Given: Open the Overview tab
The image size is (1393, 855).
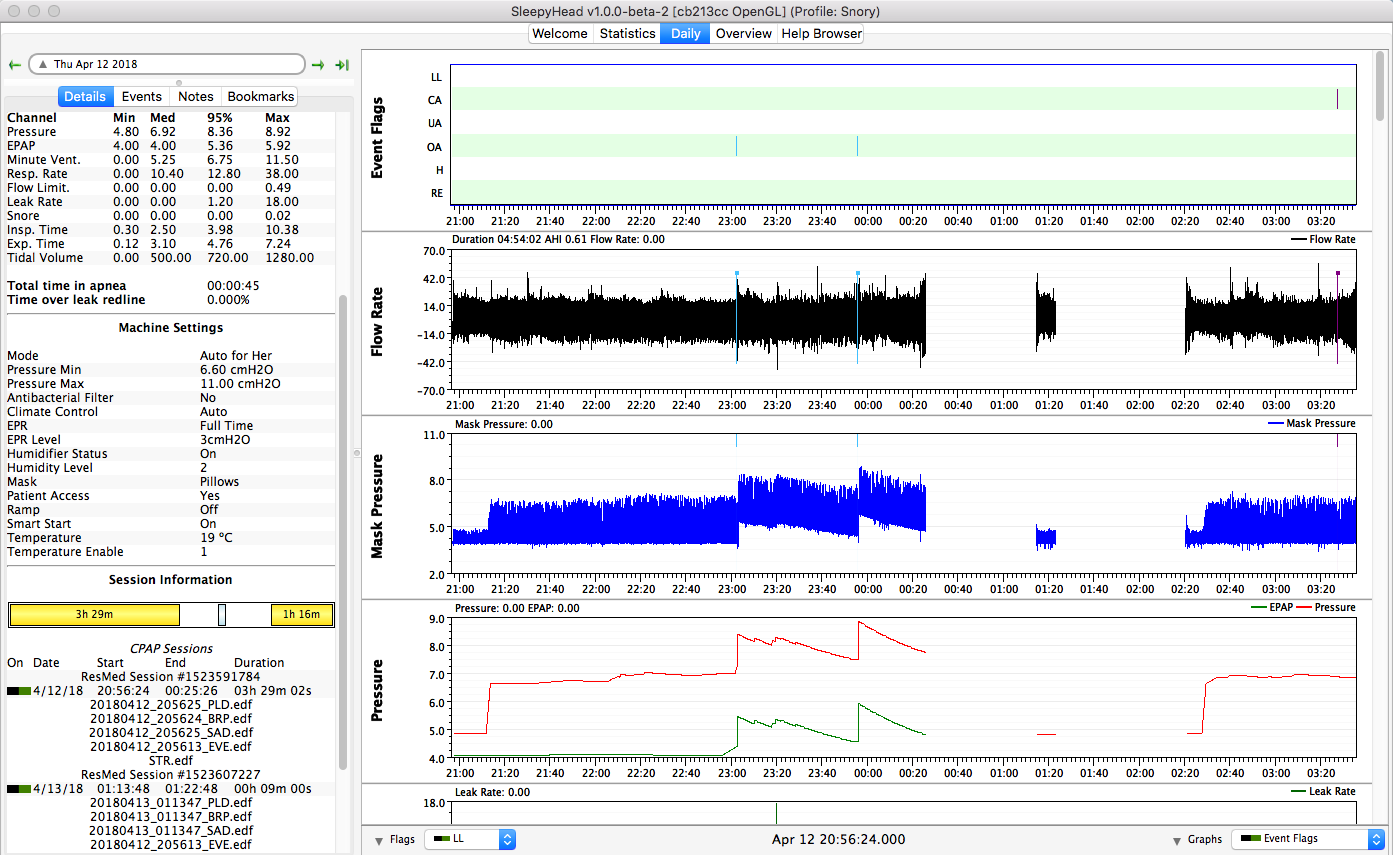Looking at the screenshot, I should coord(744,33).
